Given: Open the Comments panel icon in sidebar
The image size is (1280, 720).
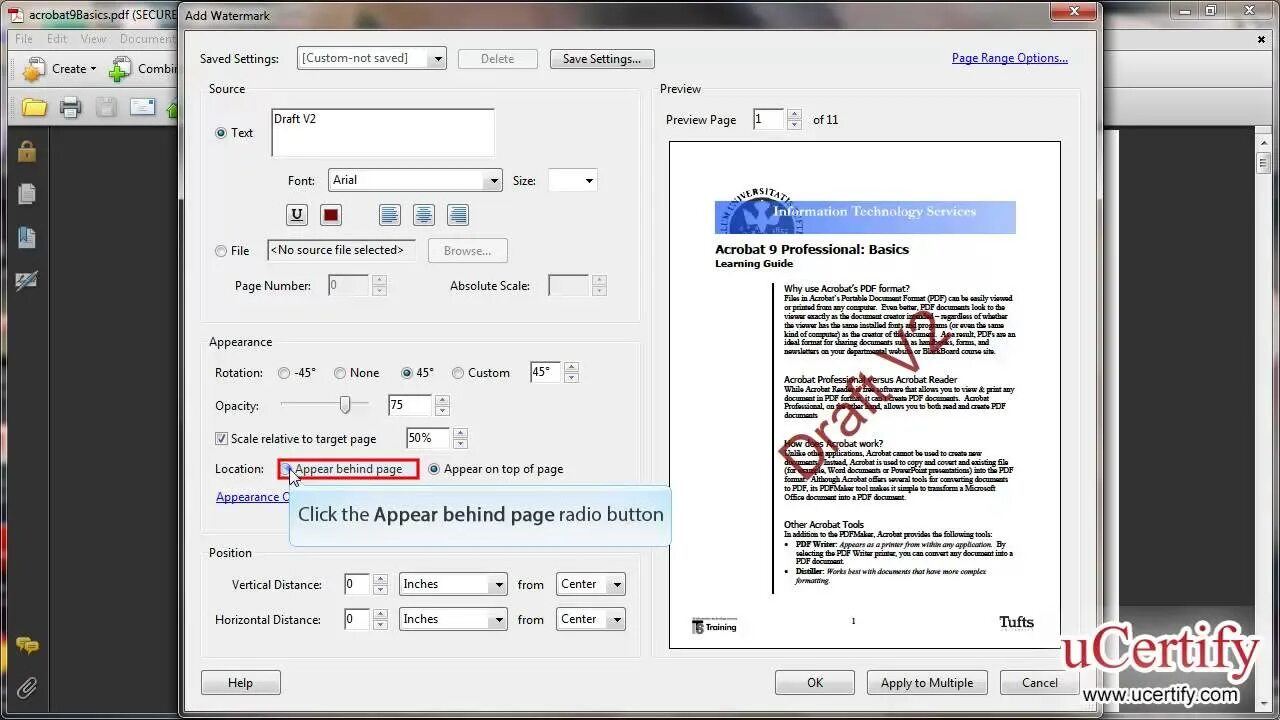Looking at the screenshot, I should 27,647.
